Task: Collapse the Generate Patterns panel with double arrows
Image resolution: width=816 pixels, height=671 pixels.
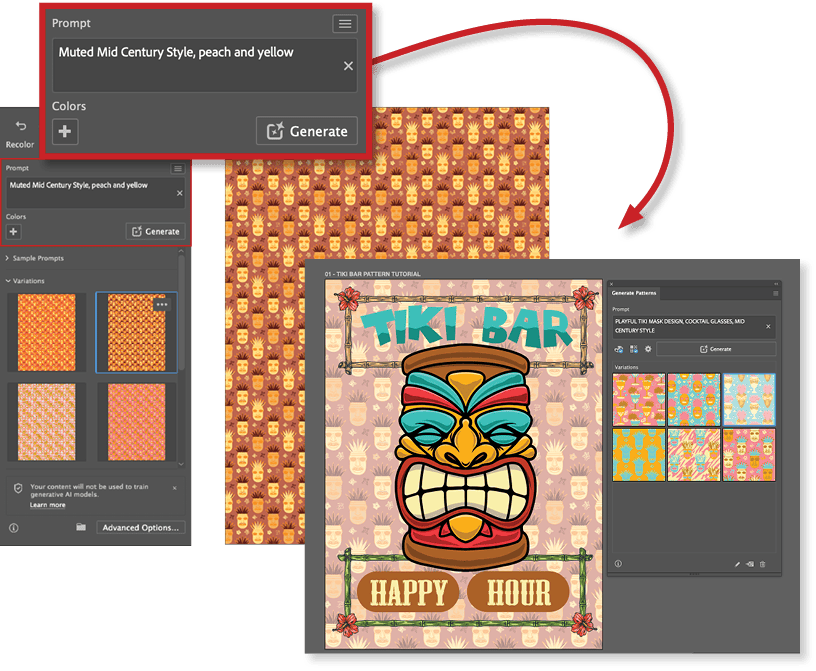Action: click(775, 283)
